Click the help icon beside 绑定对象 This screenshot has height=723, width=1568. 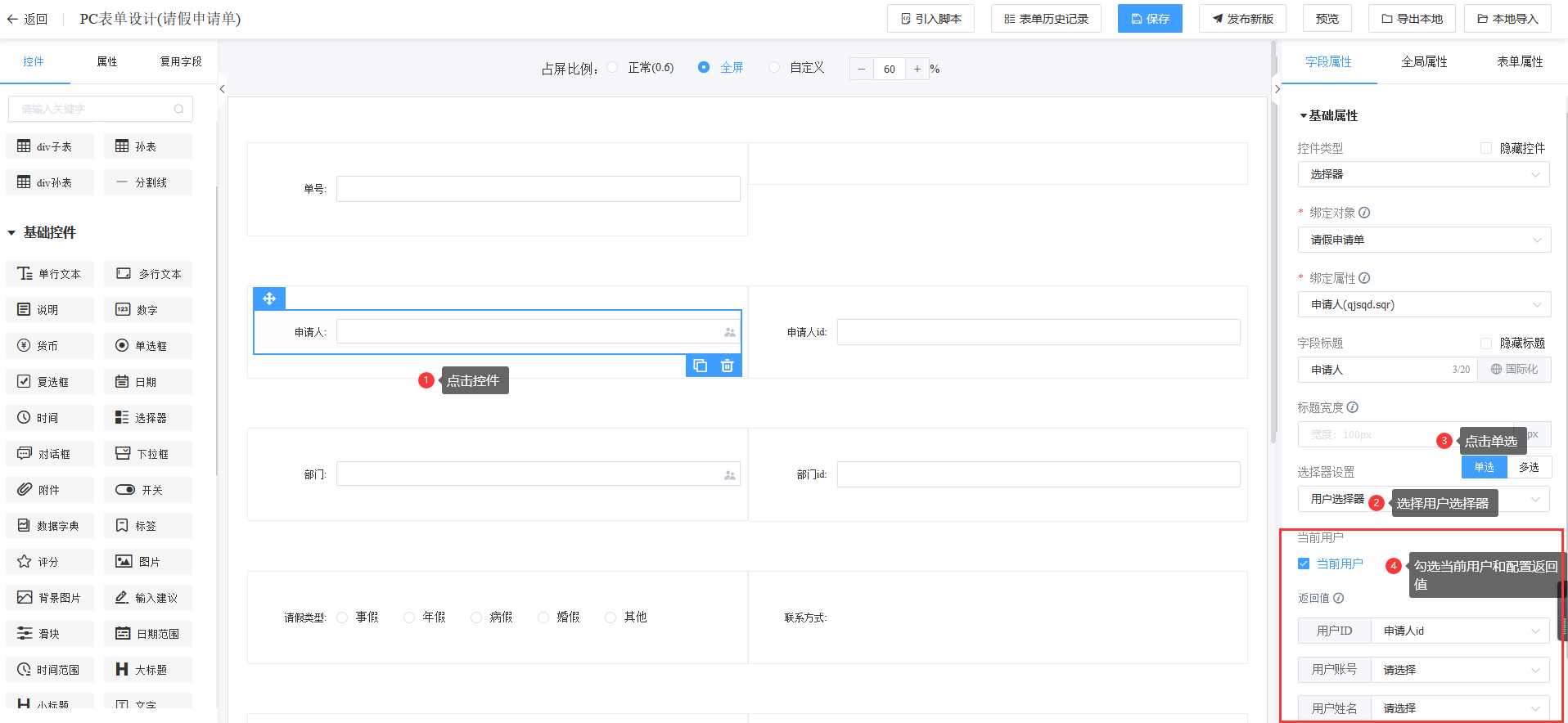click(x=1364, y=213)
